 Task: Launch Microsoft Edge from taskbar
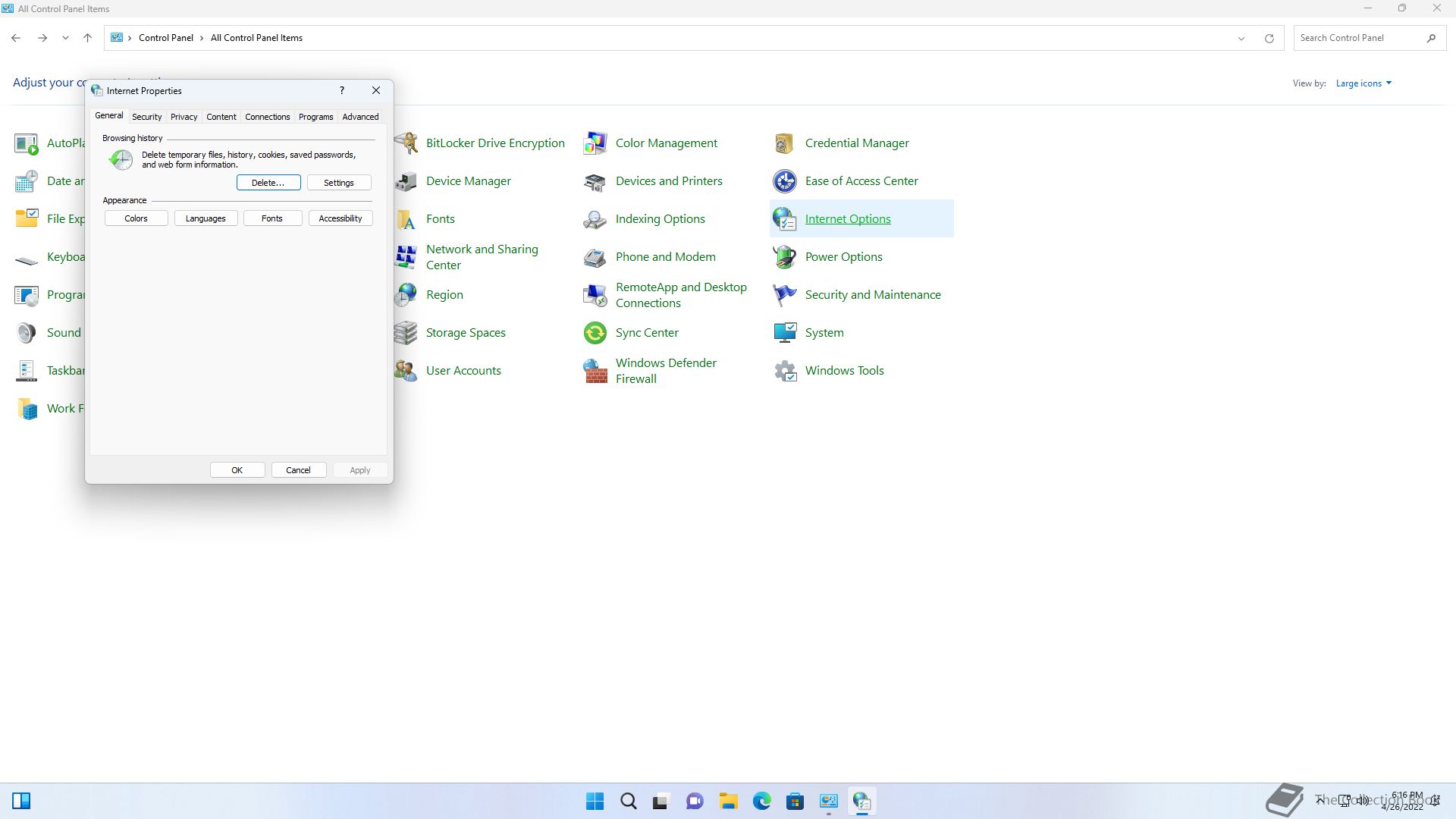pyautogui.click(x=762, y=801)
